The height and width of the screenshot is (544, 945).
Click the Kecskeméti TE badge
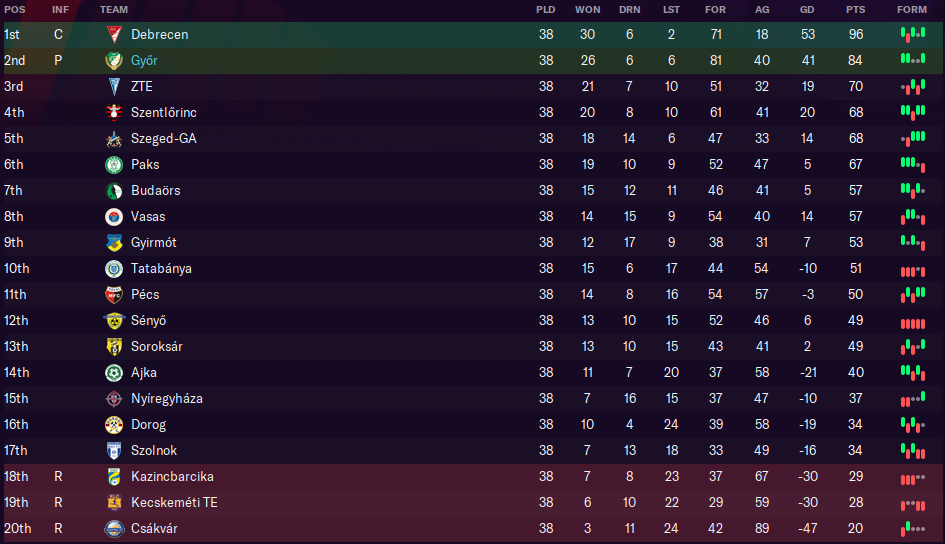114,502
